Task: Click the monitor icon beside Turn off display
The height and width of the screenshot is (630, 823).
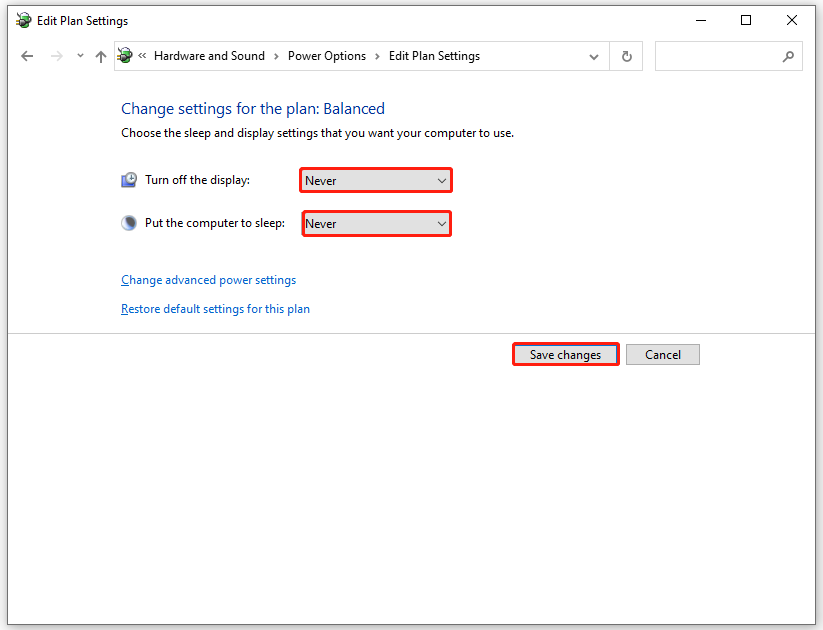Action: pyautogui.click(x=129, y=180)
